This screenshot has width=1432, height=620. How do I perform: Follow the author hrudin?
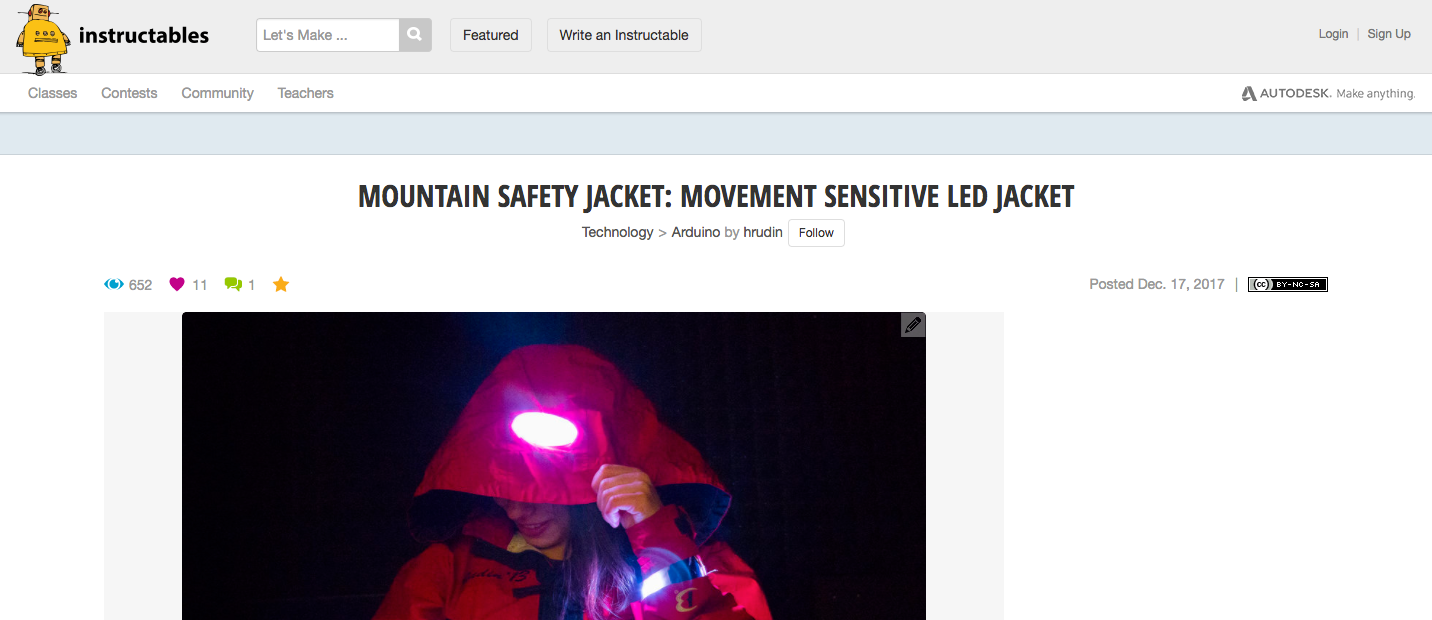pos(816,233)
